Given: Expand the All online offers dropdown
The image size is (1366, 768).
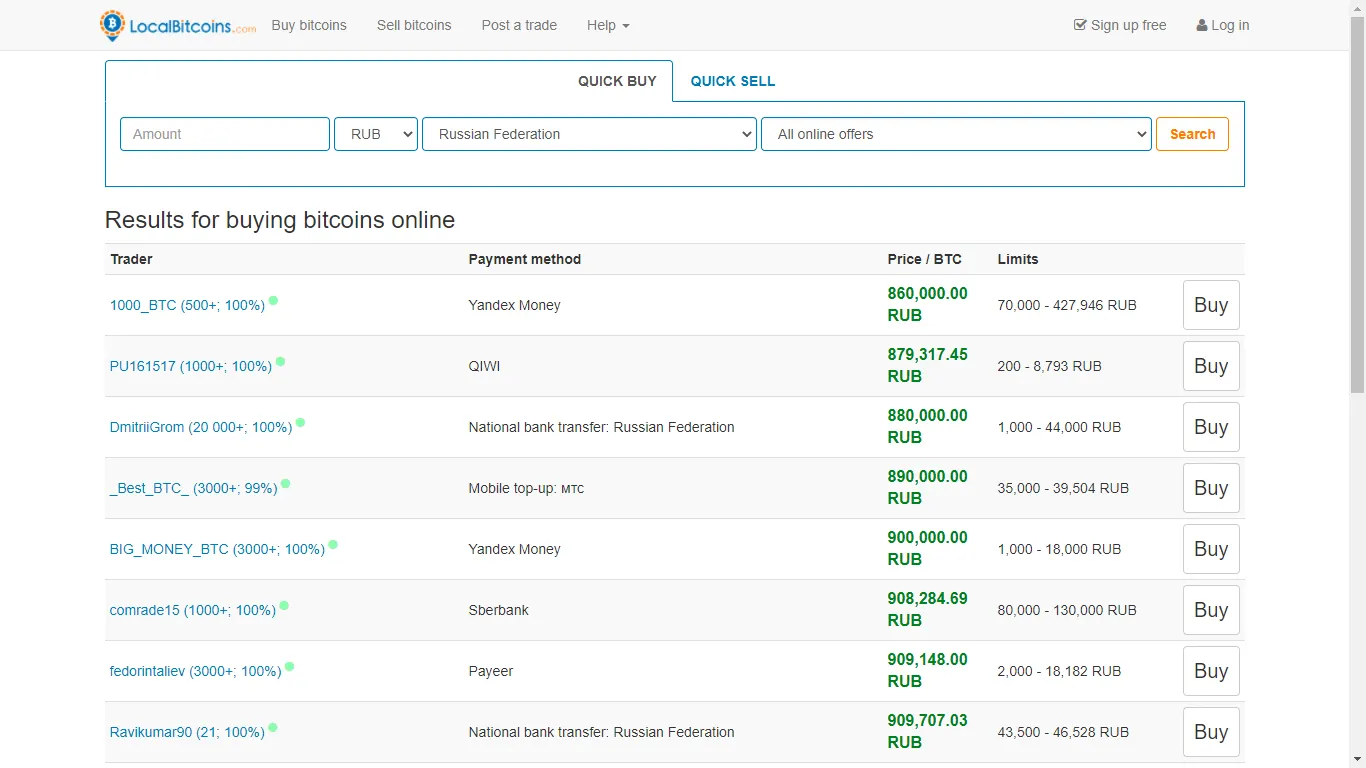Looking at the screenshot, I should click(x=956, y=133).
